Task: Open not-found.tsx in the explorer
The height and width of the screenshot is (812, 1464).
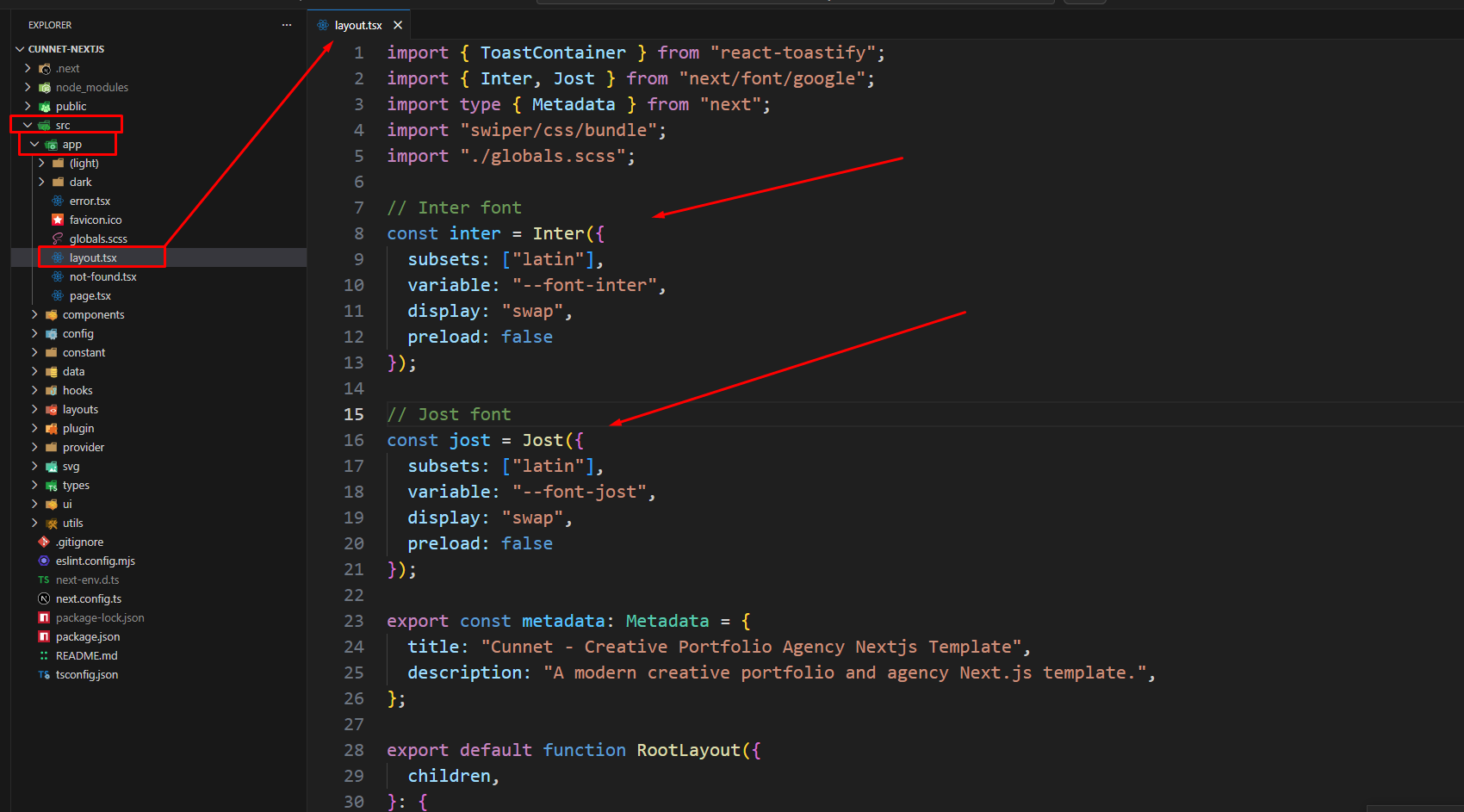Action: pos(102,276)
